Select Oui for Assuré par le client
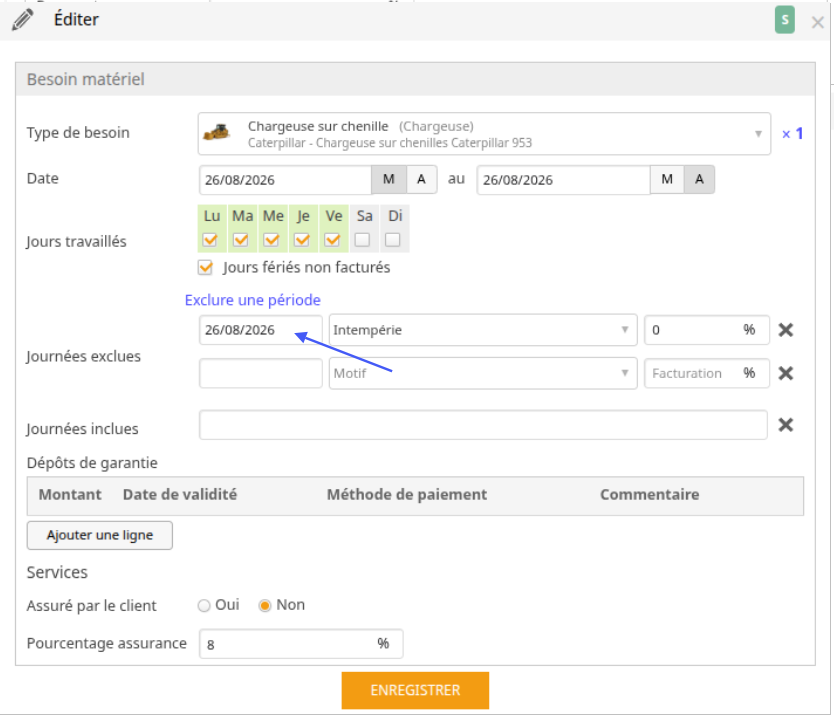The width and height of the screenshot is (834, 720). pos(204,606)
